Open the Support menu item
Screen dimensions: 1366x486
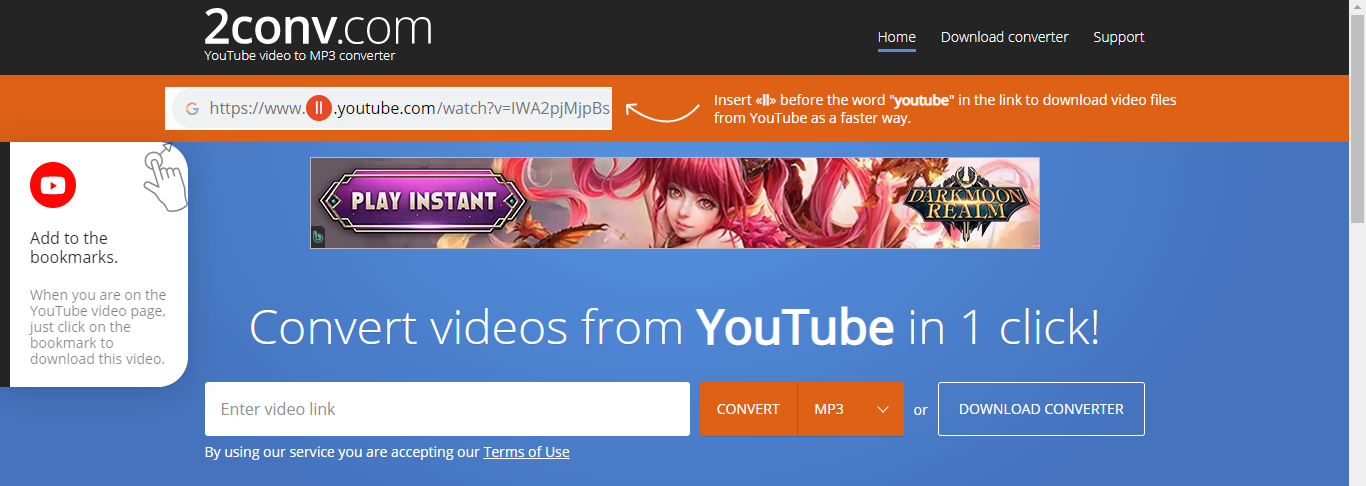(1119, 37)
